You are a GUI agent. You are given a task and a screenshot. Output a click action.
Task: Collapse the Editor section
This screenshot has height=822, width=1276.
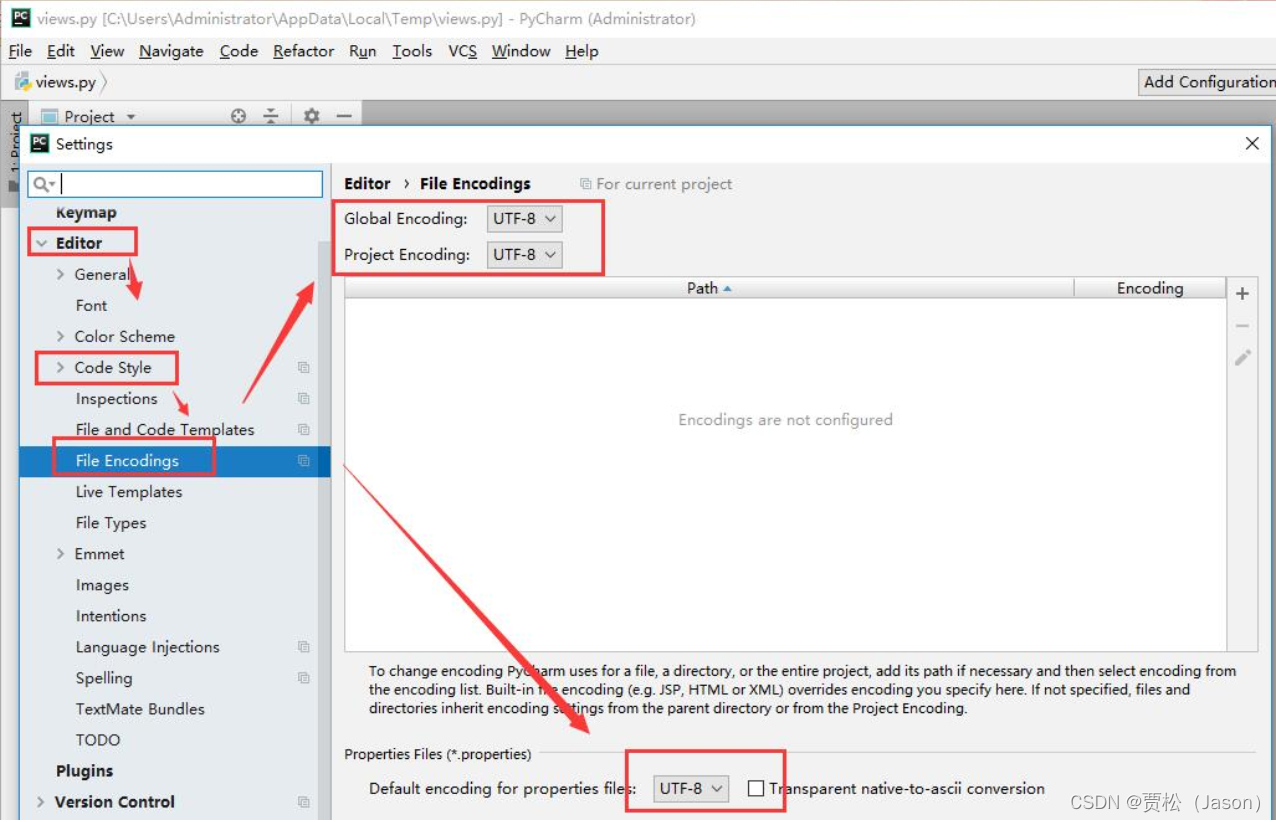point(42,243)
